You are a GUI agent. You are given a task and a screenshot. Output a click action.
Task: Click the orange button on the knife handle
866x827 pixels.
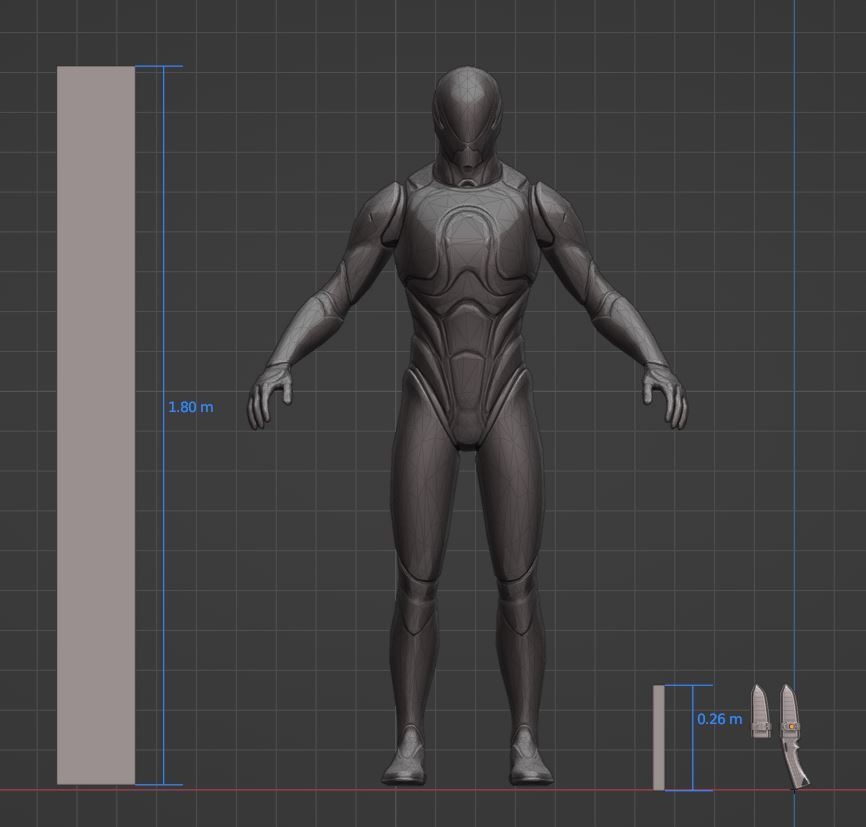coord(791,726)
